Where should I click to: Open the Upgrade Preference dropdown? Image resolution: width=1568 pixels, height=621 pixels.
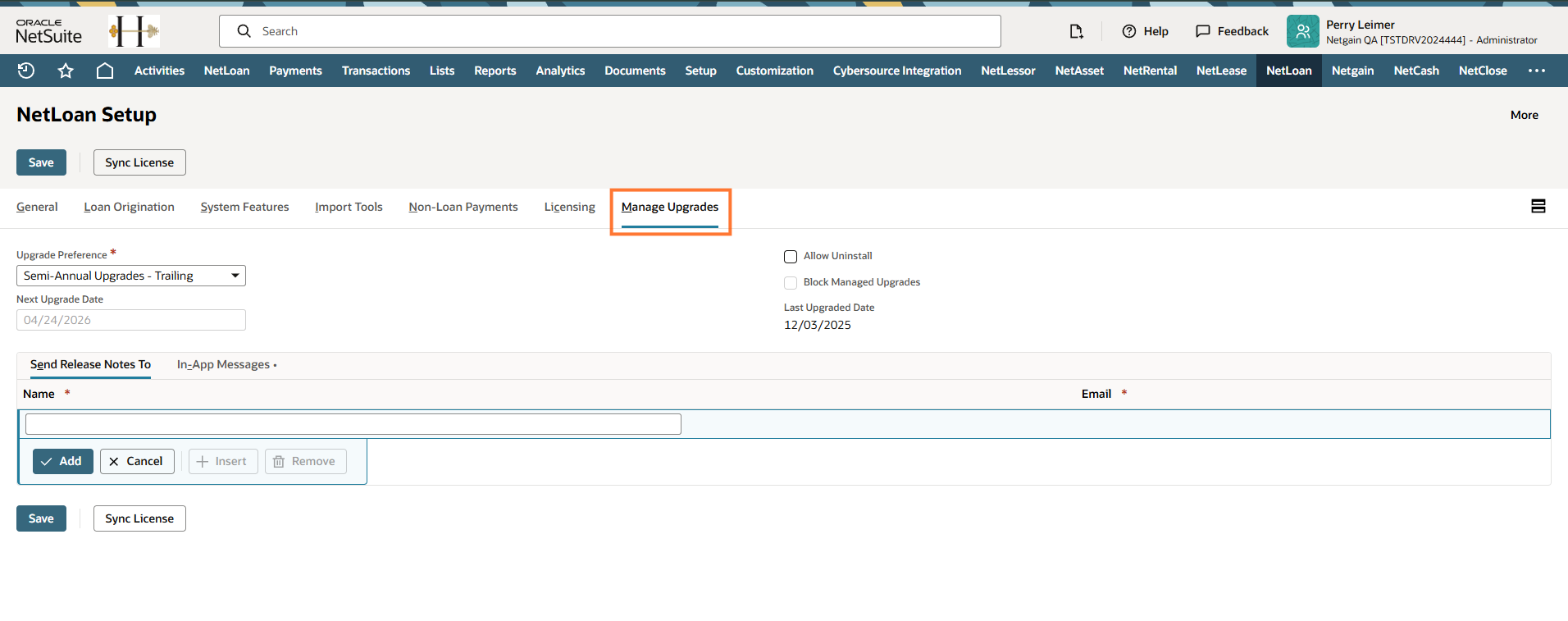click(x=131, y=276)
